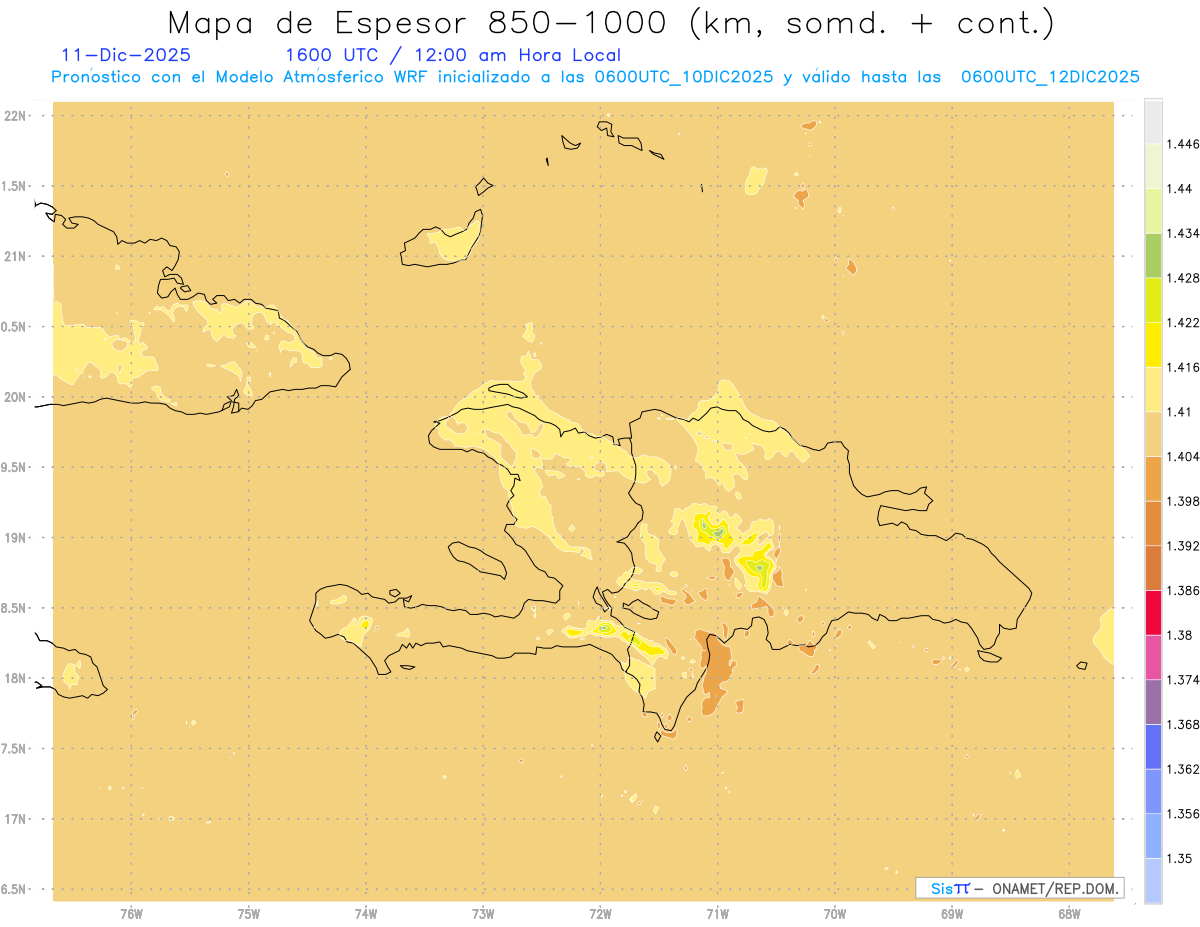1200x927 pixels.
Task: Pick the yellow-green swatch between 1.428 and 1.422
Action: click(1153, 300)
